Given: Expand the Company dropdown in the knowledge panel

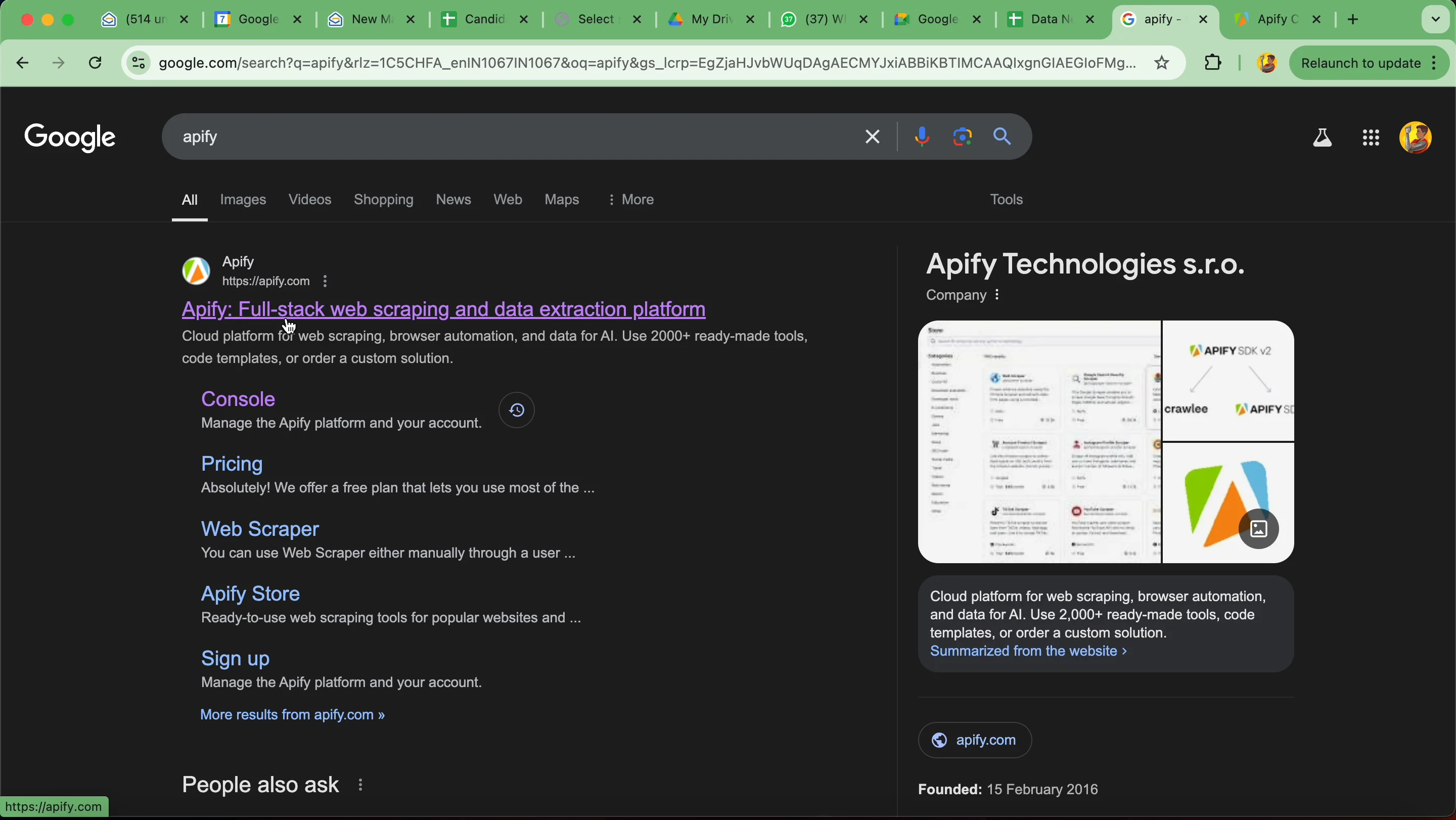Looking at the screenshot, I should pos(997,294).
